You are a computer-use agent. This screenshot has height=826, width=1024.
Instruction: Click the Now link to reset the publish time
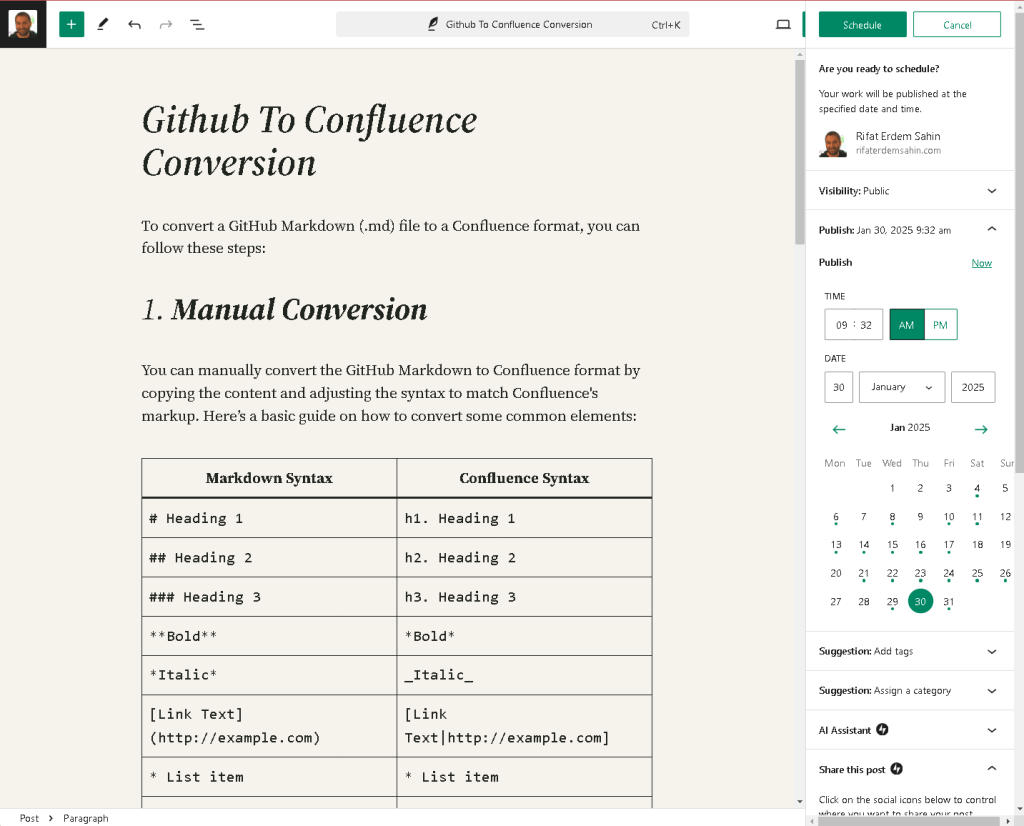[x=982, y=263]
